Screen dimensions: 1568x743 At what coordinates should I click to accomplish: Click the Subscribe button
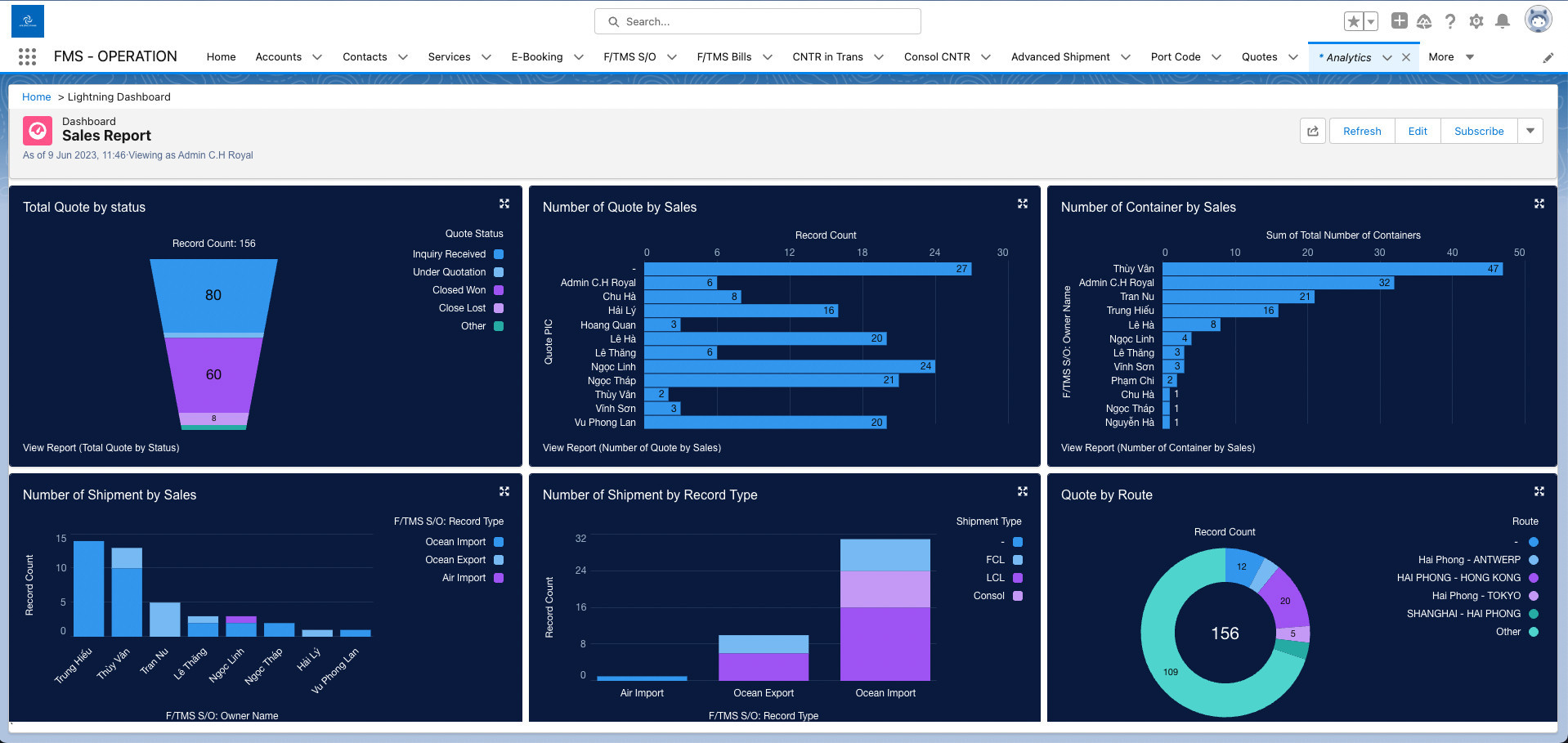tap(1479, 131)
